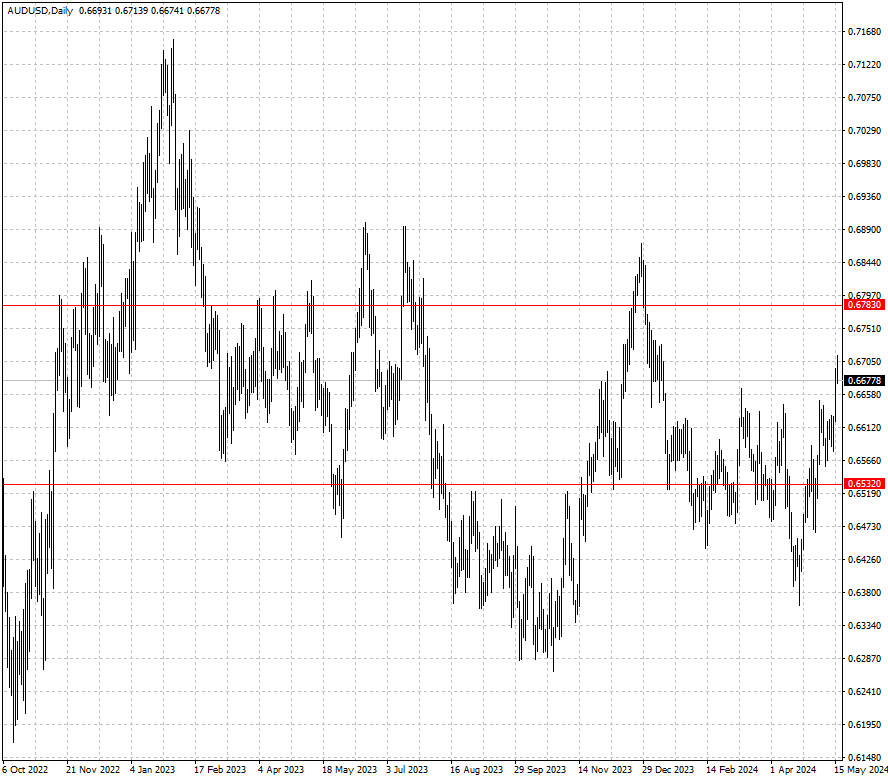
Task: Click the current price tag 0.66778
Action: pyautogui.click(x=864, y=381)
